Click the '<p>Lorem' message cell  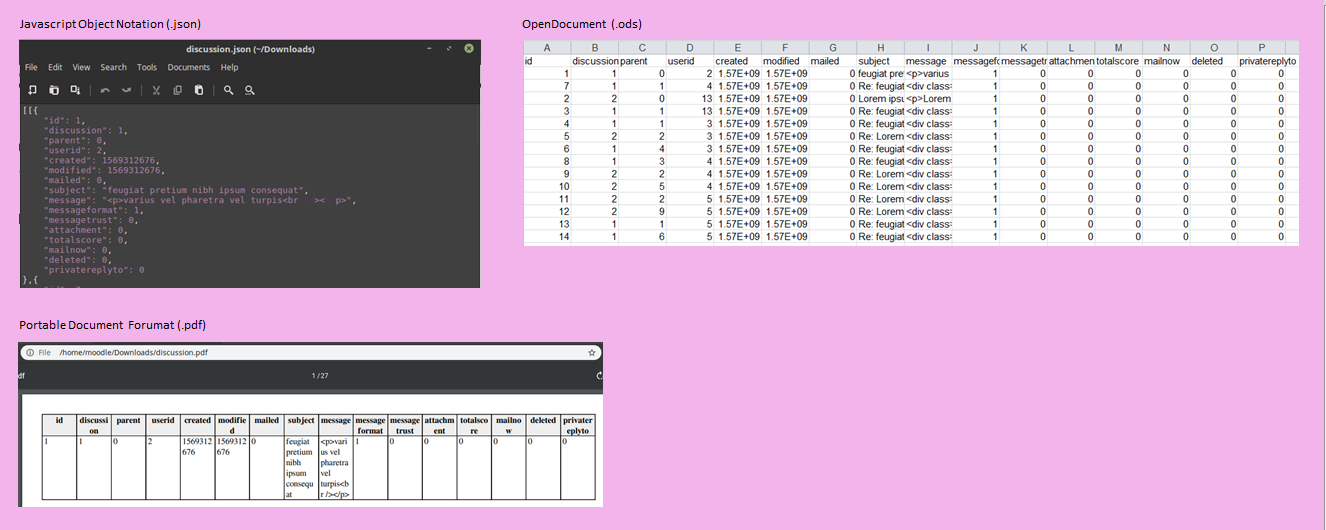coord(928,99)
